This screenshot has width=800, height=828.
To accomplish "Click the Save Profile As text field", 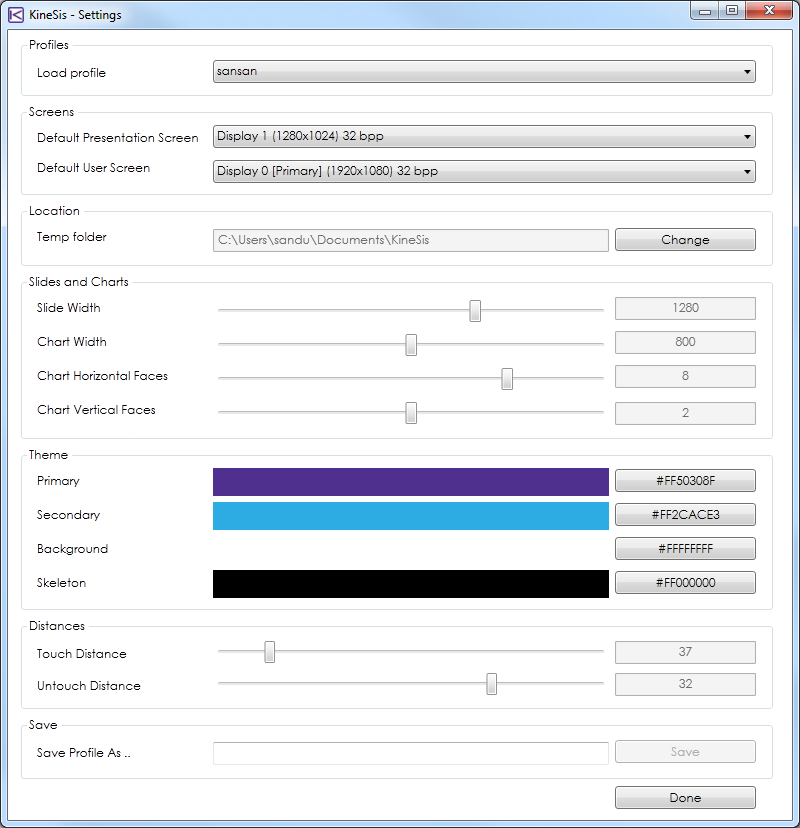I will 410,753.
